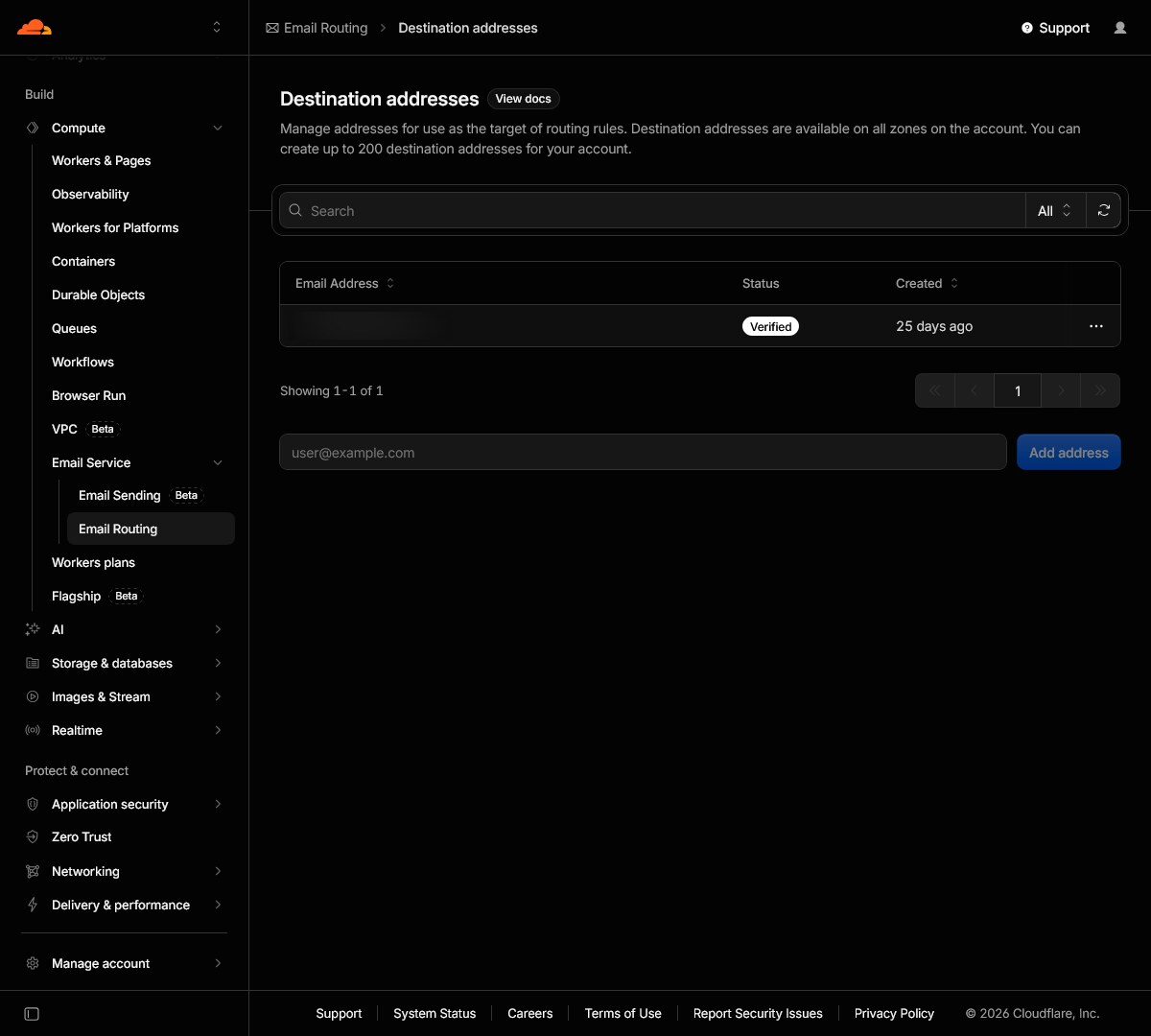The height and width of the screenshot is (1036, 1151).
Task: Click the Application security shield icon
Action: pyautogui.click(x=33, y=804)
